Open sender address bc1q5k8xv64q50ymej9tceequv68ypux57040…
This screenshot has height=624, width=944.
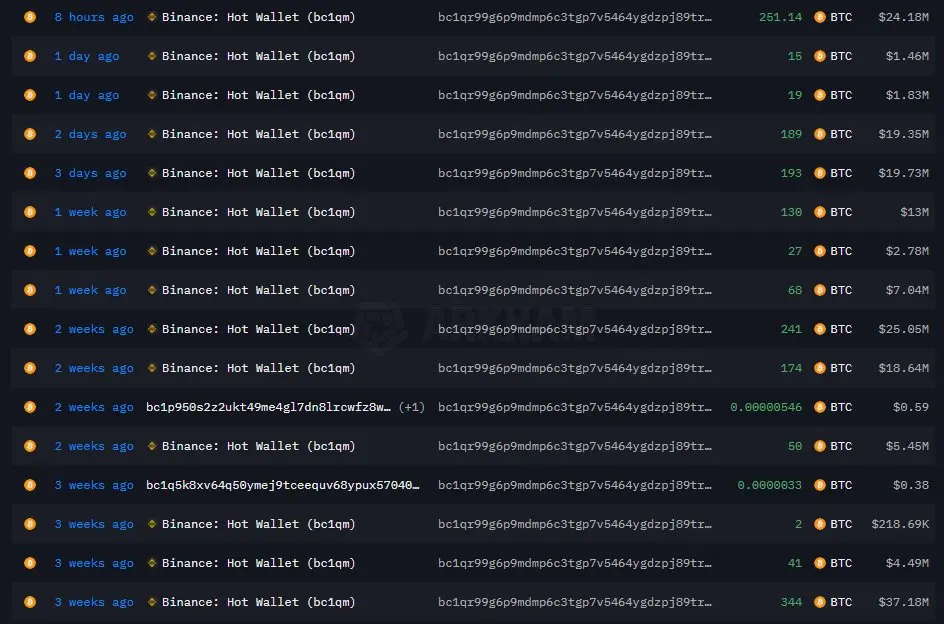(x=283, y=485)
